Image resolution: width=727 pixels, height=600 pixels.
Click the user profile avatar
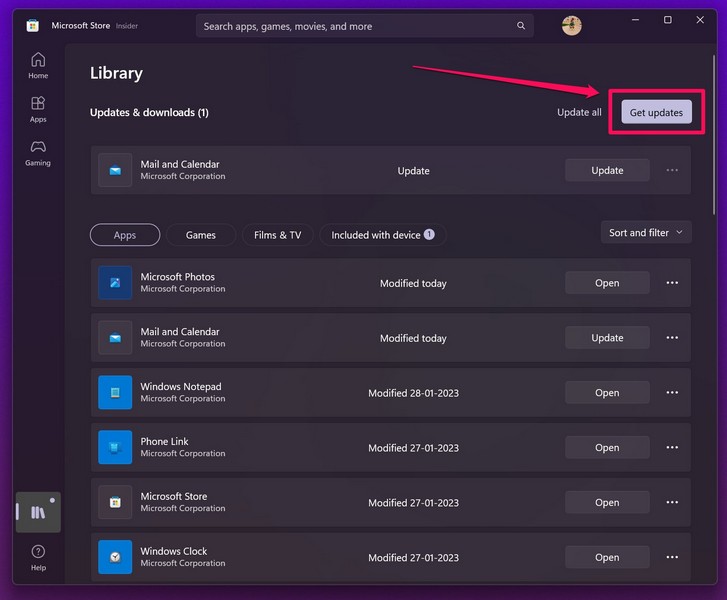(572, 26)
